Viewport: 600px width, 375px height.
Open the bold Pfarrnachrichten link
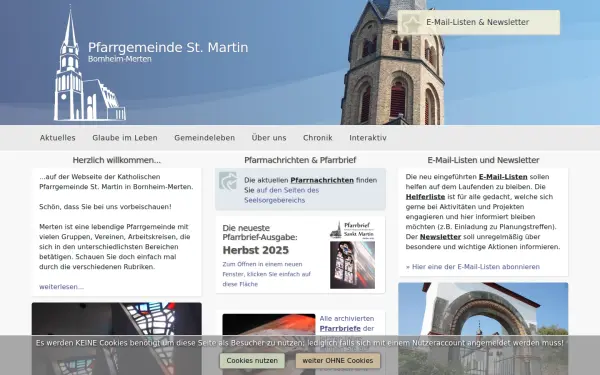pos(322,180)
